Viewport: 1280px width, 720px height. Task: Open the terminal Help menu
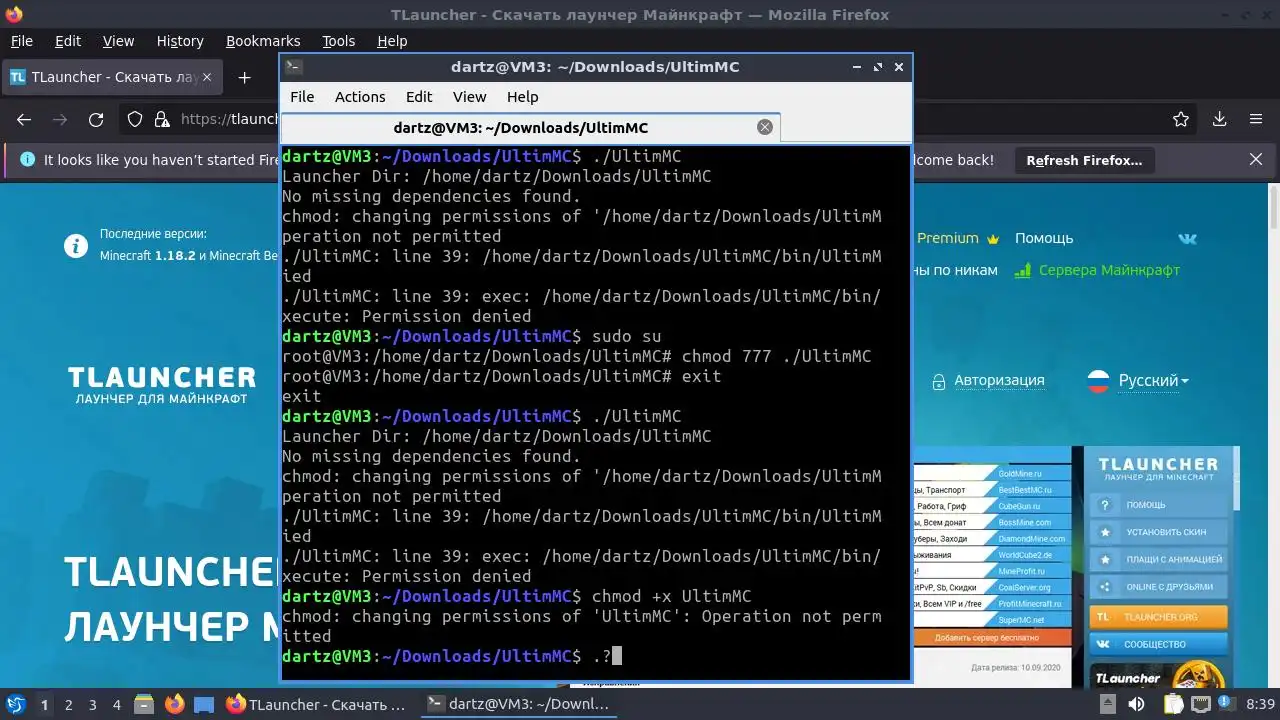coord(522,97)
